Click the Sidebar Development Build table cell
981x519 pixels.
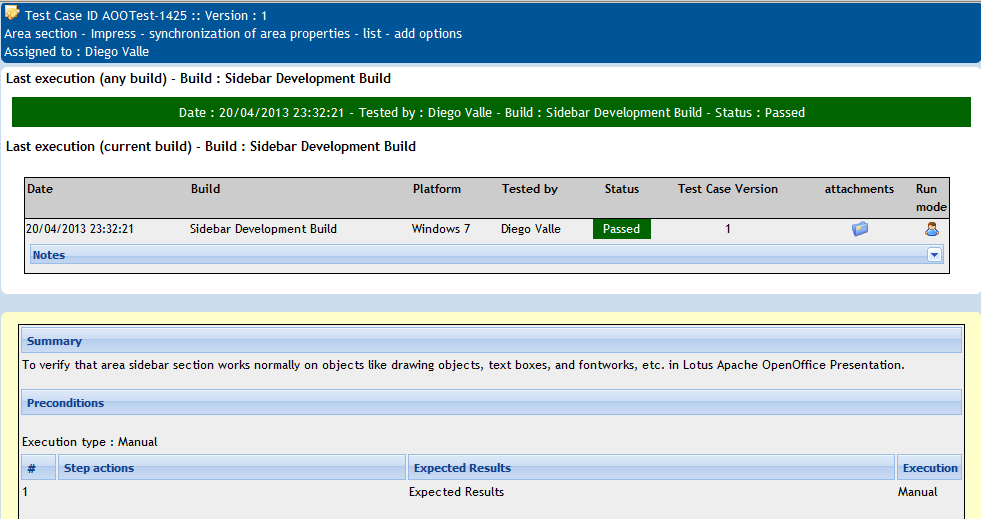(263, 229)
